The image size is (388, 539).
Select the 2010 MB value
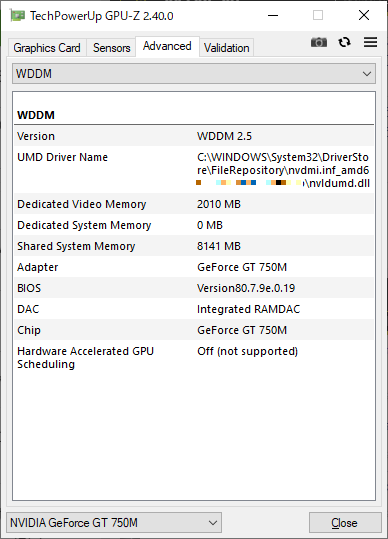pos(219,204)
